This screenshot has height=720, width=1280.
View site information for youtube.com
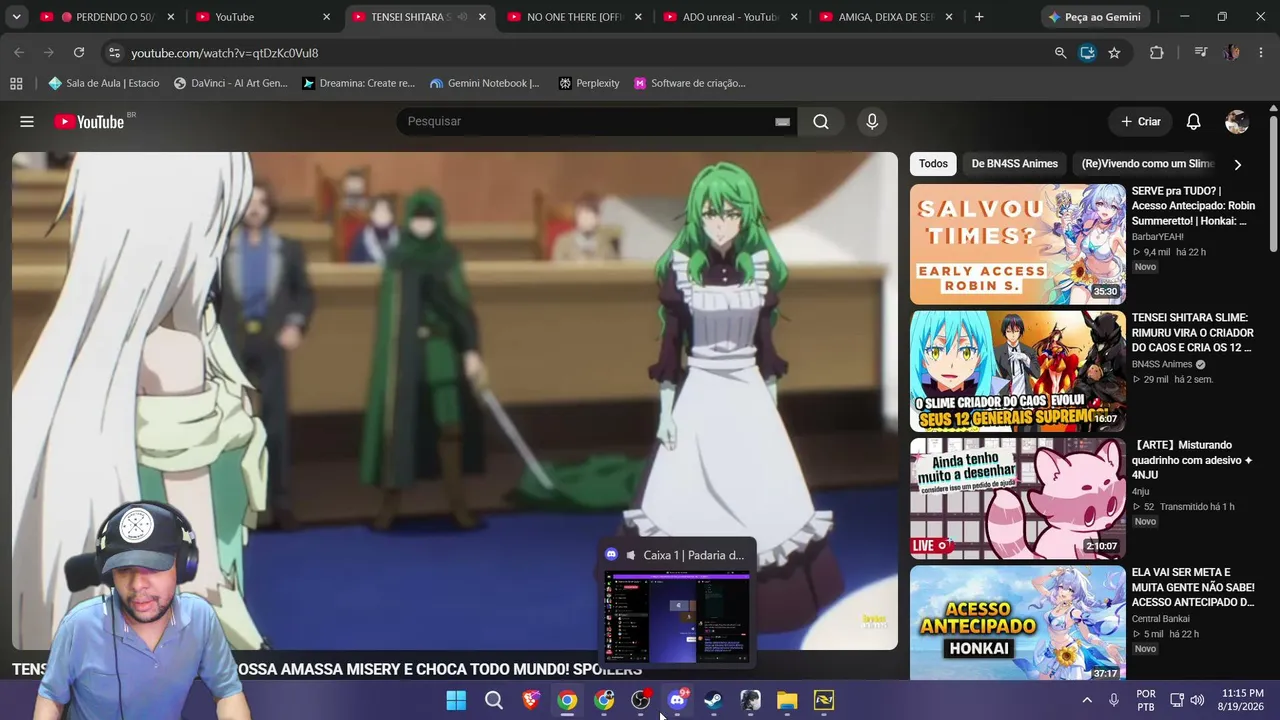[x=114, y=52]
